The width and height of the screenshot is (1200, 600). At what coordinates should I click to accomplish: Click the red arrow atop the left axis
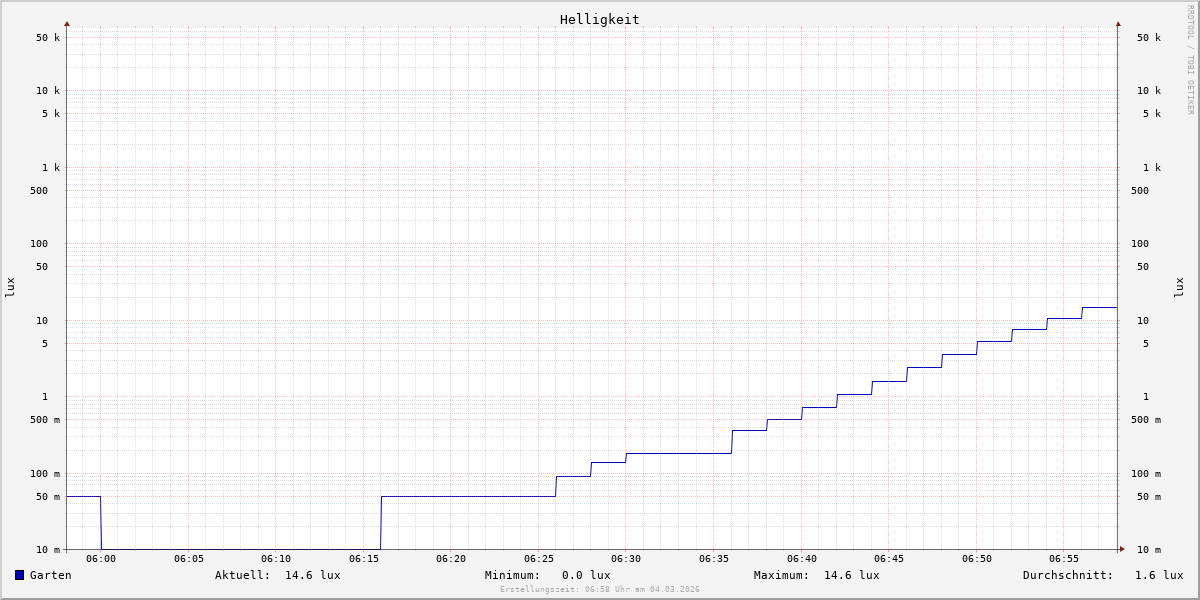[x=67, y=23]
